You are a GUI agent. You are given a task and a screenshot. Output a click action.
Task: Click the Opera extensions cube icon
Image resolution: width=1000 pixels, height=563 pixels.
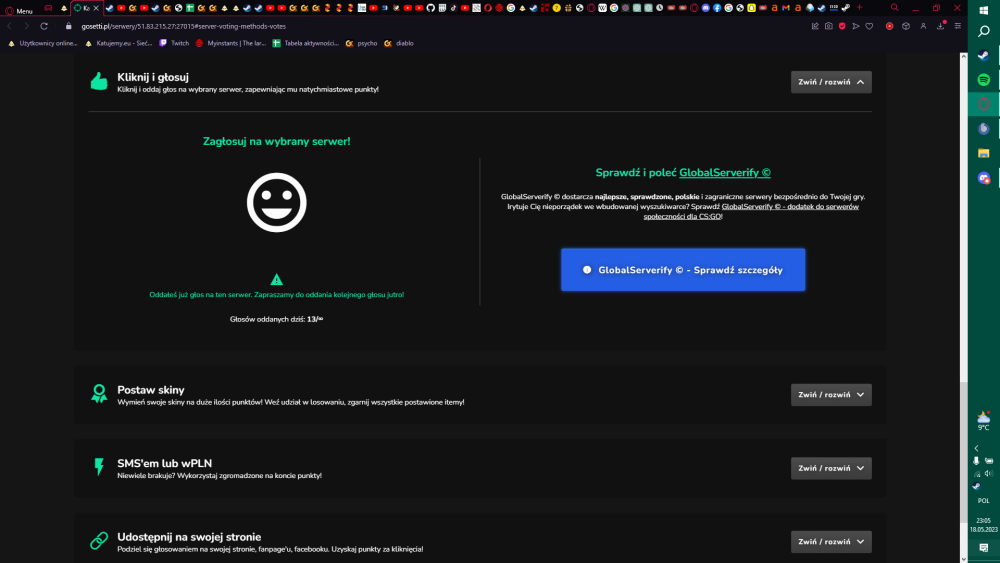pos(906,26)
